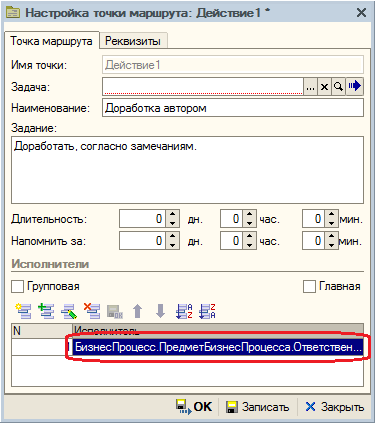Confirm with the OK button
The image size is (375, 423).
(194, 407)
